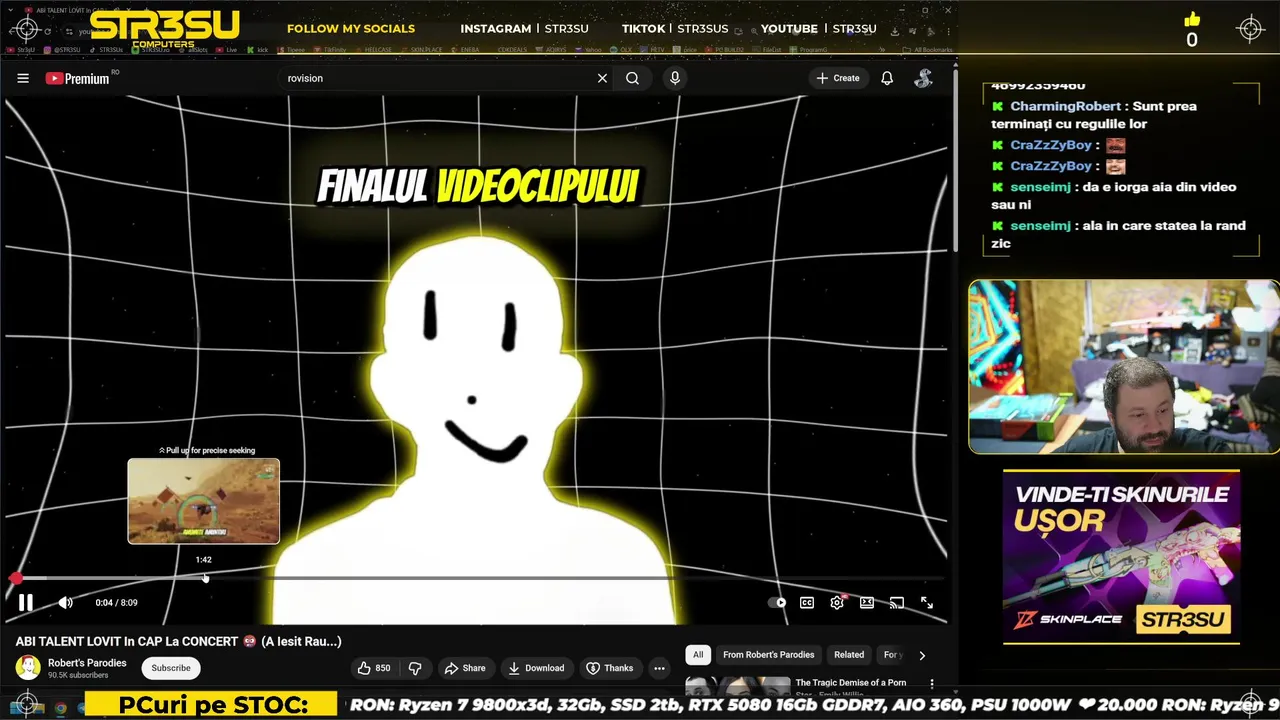Viewport: 1280px width, 720px height.
Task: Click the YouTube STR3SU overlay label
Action: pyautogui.click(x=818, y=28)
